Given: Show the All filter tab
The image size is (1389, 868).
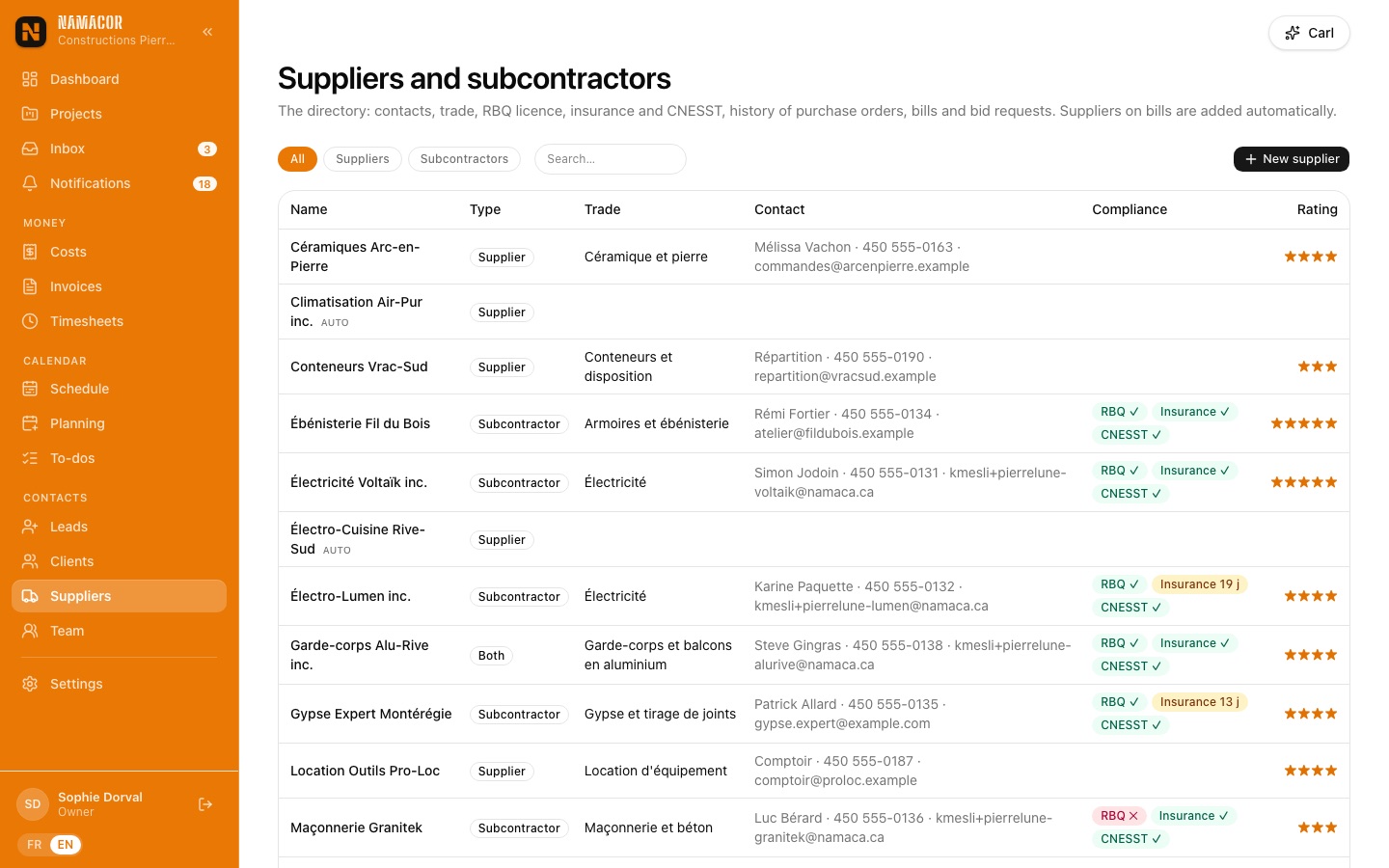Looking at the screenshot, I should (x=297, y=159).
